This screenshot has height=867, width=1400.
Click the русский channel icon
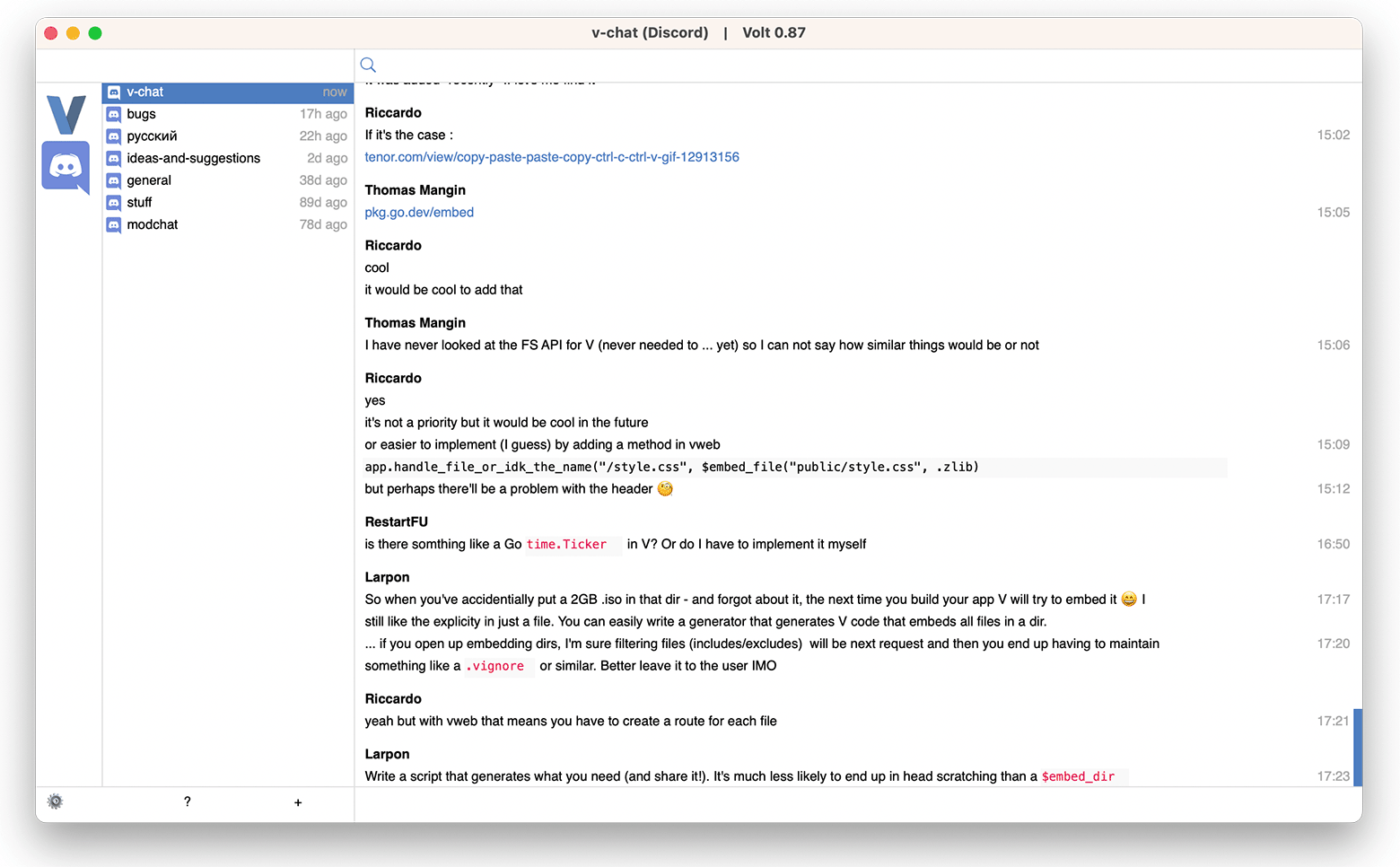click(114, 136)
